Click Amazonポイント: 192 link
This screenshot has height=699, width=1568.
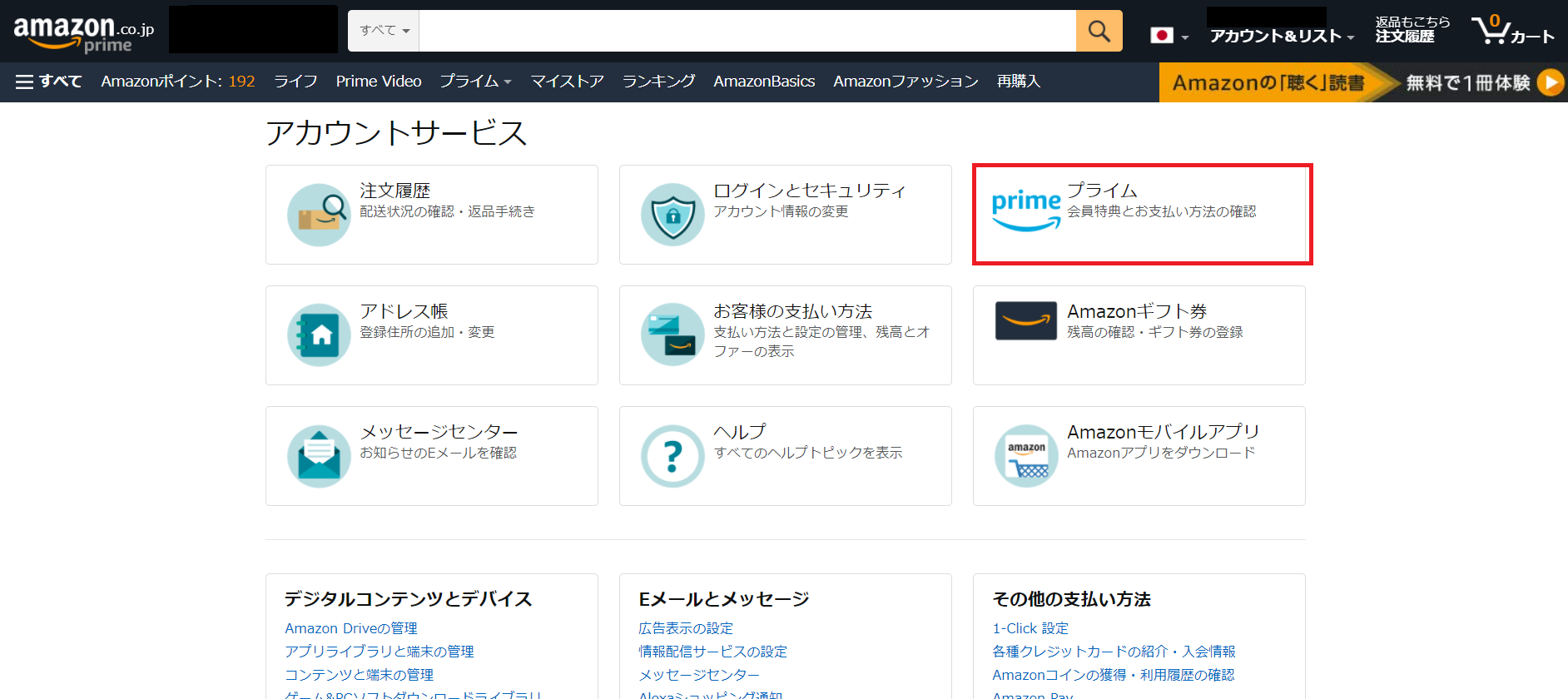[x=178, y=82]
